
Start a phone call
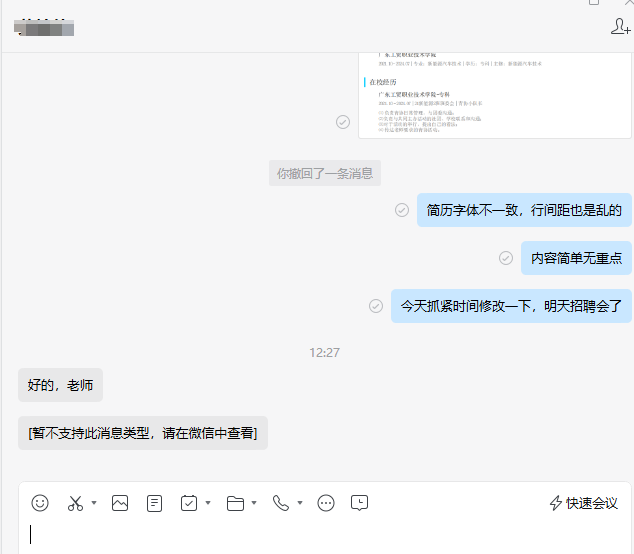(x=281, y=503)
